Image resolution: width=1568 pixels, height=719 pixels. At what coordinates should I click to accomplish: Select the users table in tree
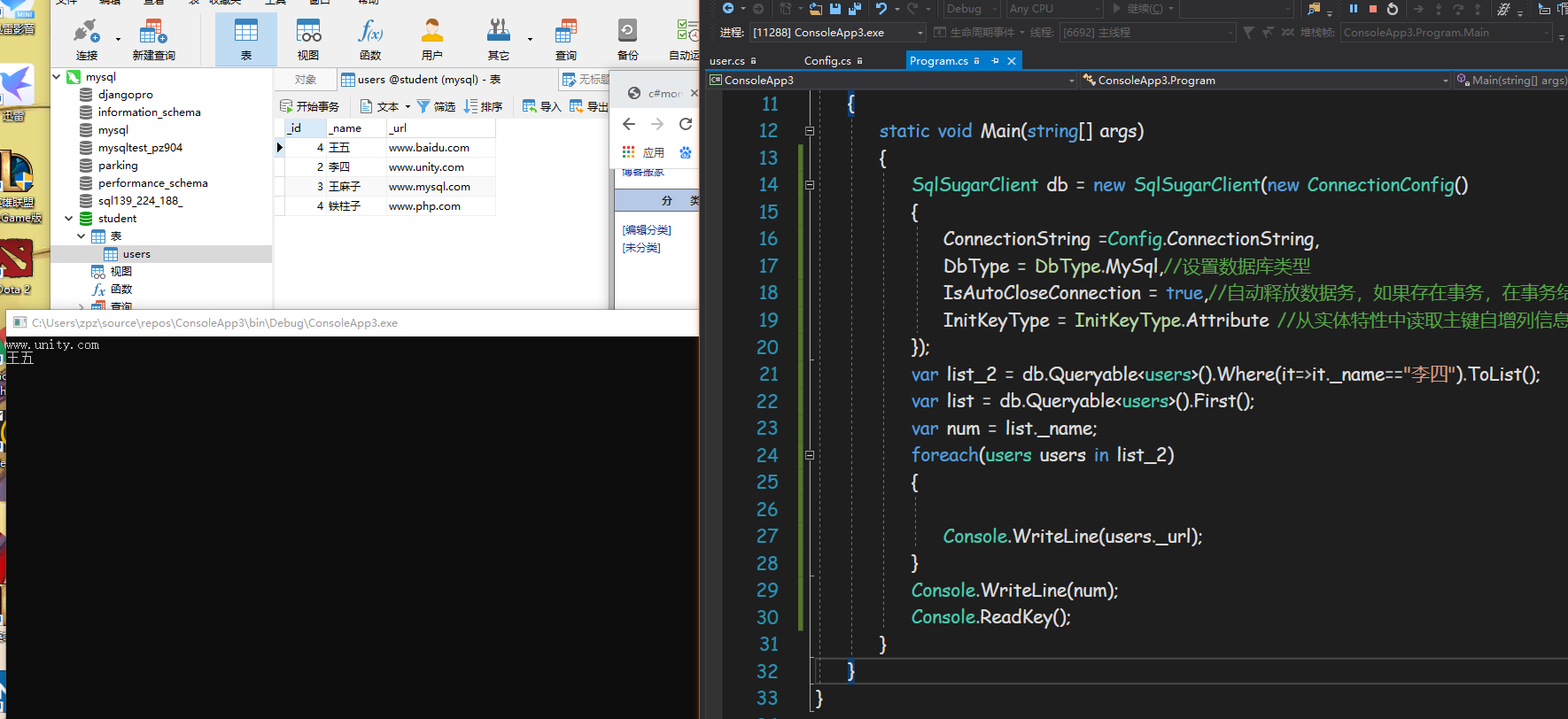[136, 254]
